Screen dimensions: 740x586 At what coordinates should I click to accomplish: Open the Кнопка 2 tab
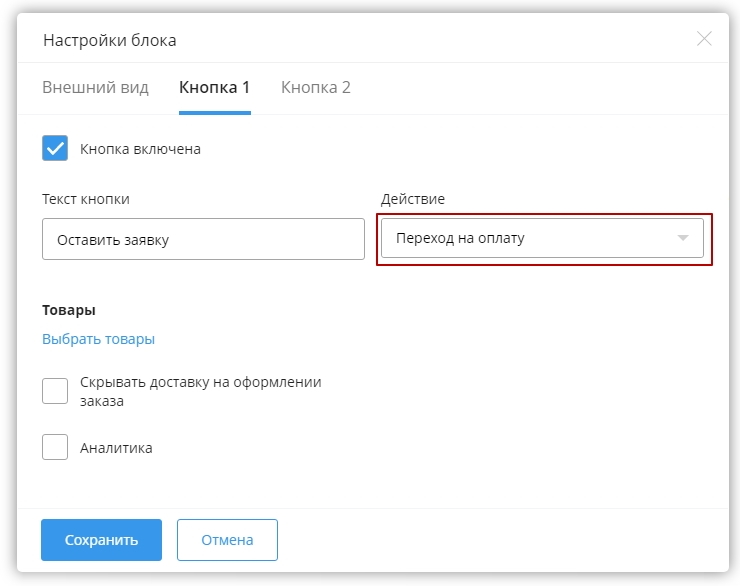[x=315, y=87]
